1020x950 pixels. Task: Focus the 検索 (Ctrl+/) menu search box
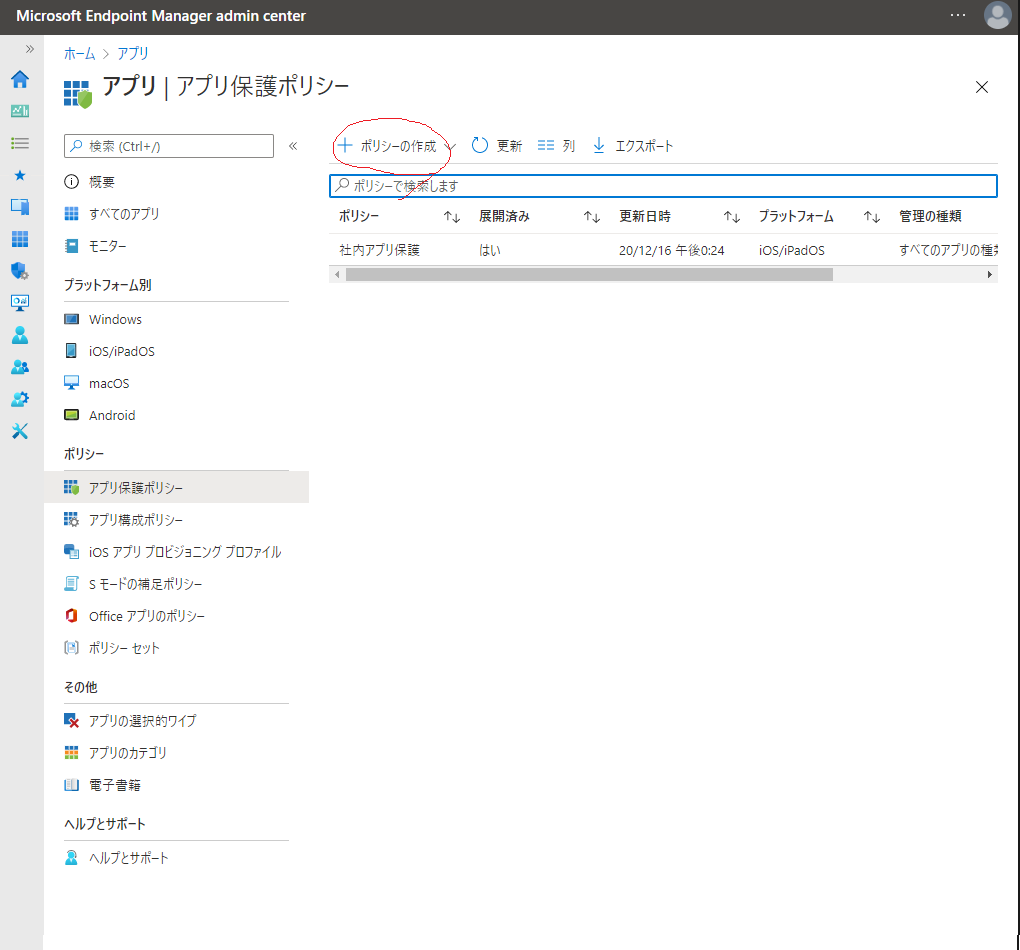pos(169,146)
